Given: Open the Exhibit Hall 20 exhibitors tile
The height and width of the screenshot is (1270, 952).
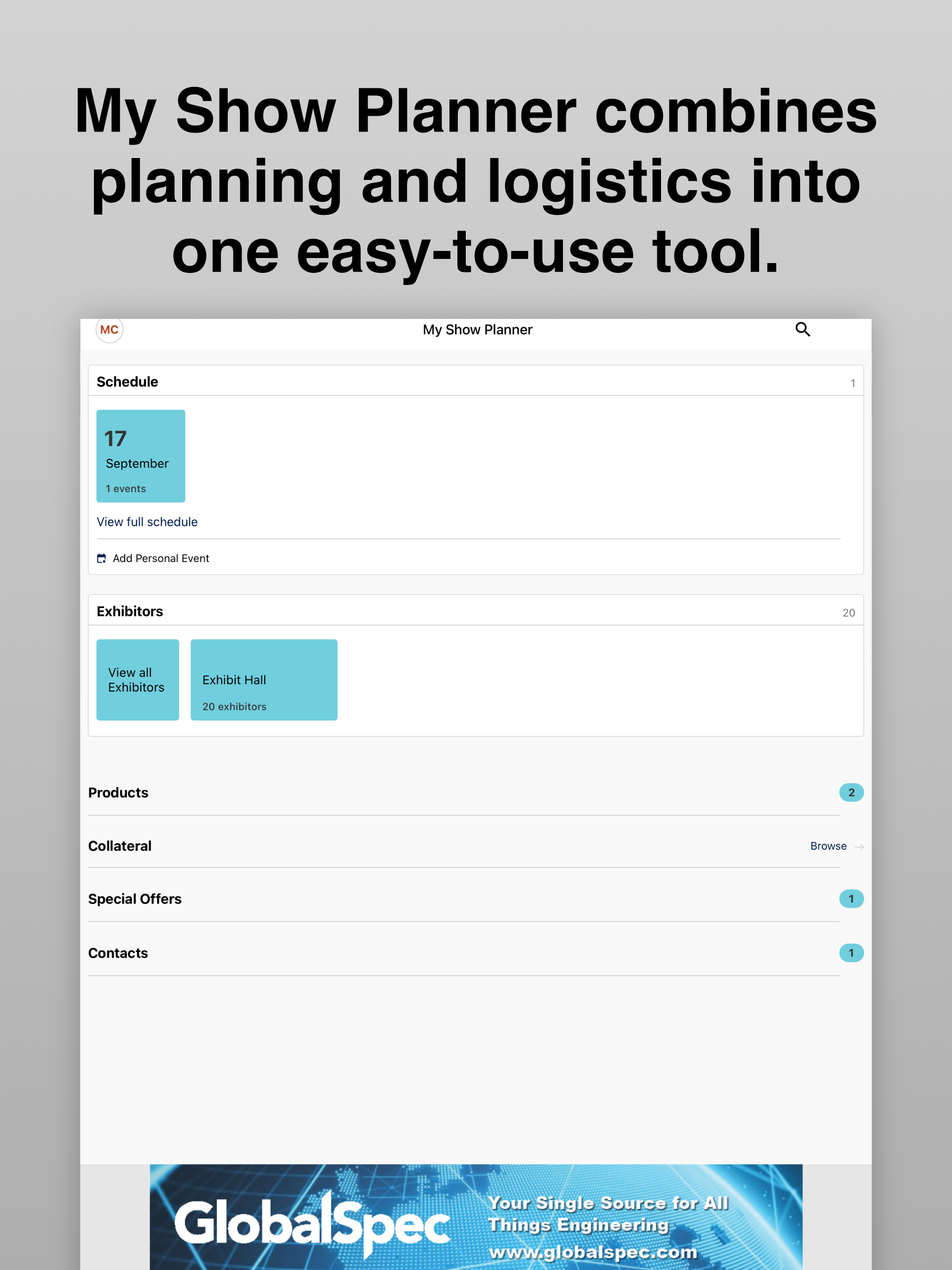Looking at the screenshot, I should 264,680.
